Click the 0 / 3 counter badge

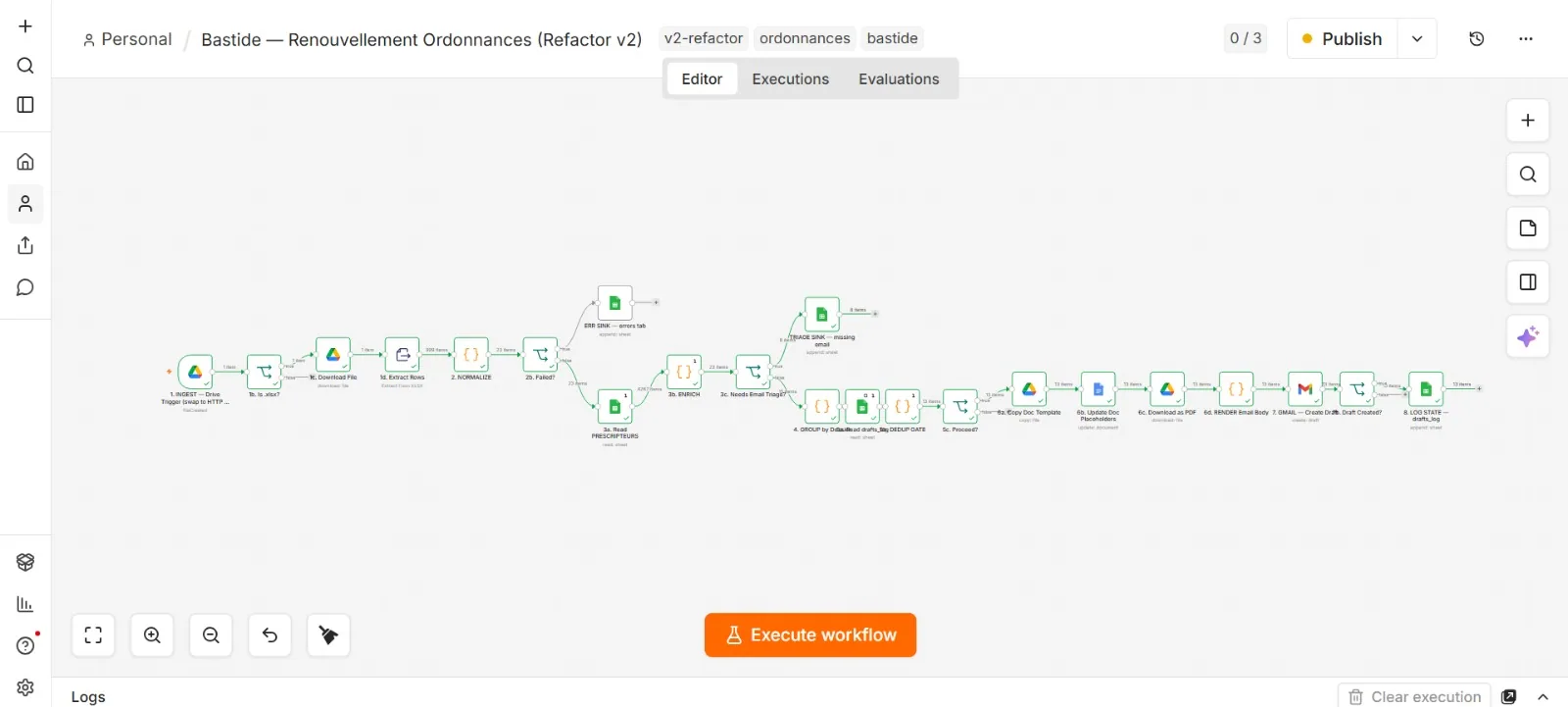pos(1246,38)
